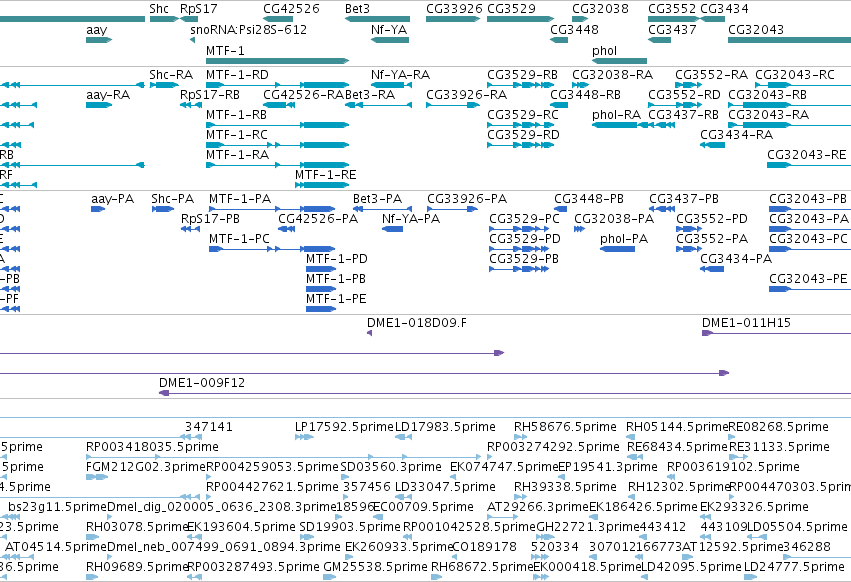Click EST label 347141
This screenshot has width=851, height=582.
point(209,427)
